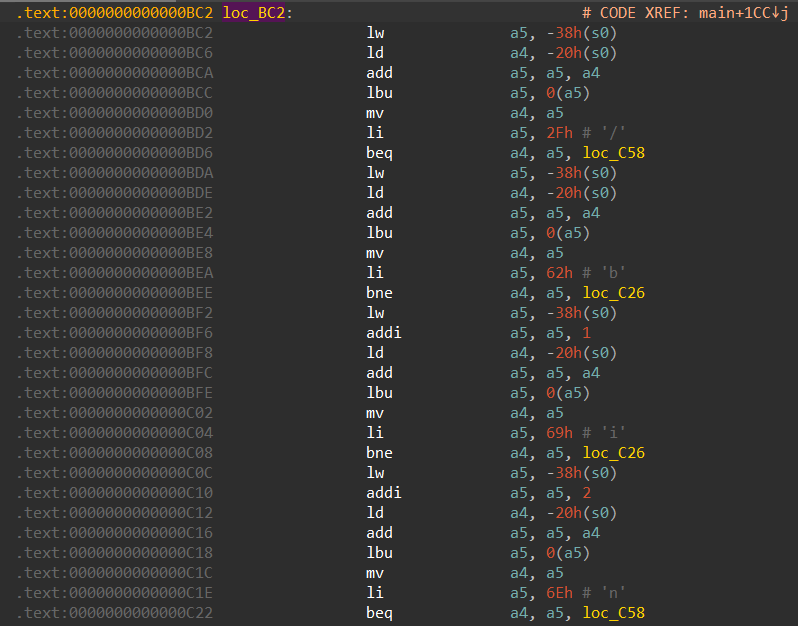This screenshot has width=798, height=626.
Task: Select the bne mnemonic at address BEE
Action: coord(379,293)
